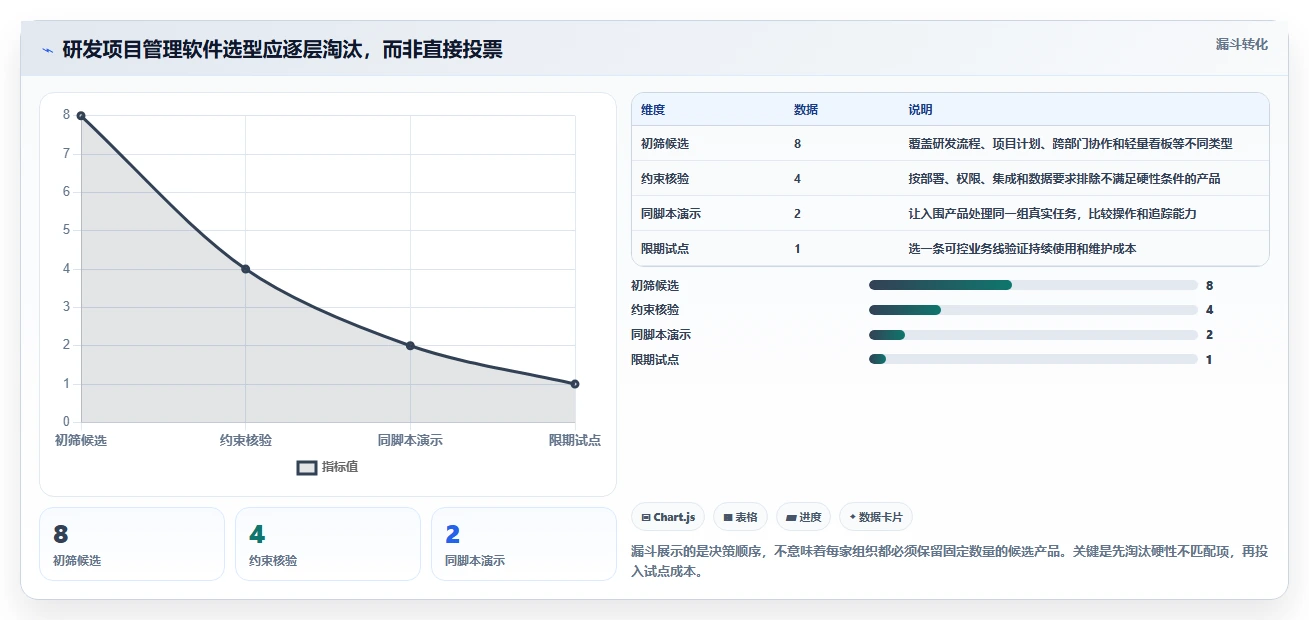The width and height of the screenshot is (1309, 620).
Task: Click the y-axis tick label 7
Action: pos(67,154)
